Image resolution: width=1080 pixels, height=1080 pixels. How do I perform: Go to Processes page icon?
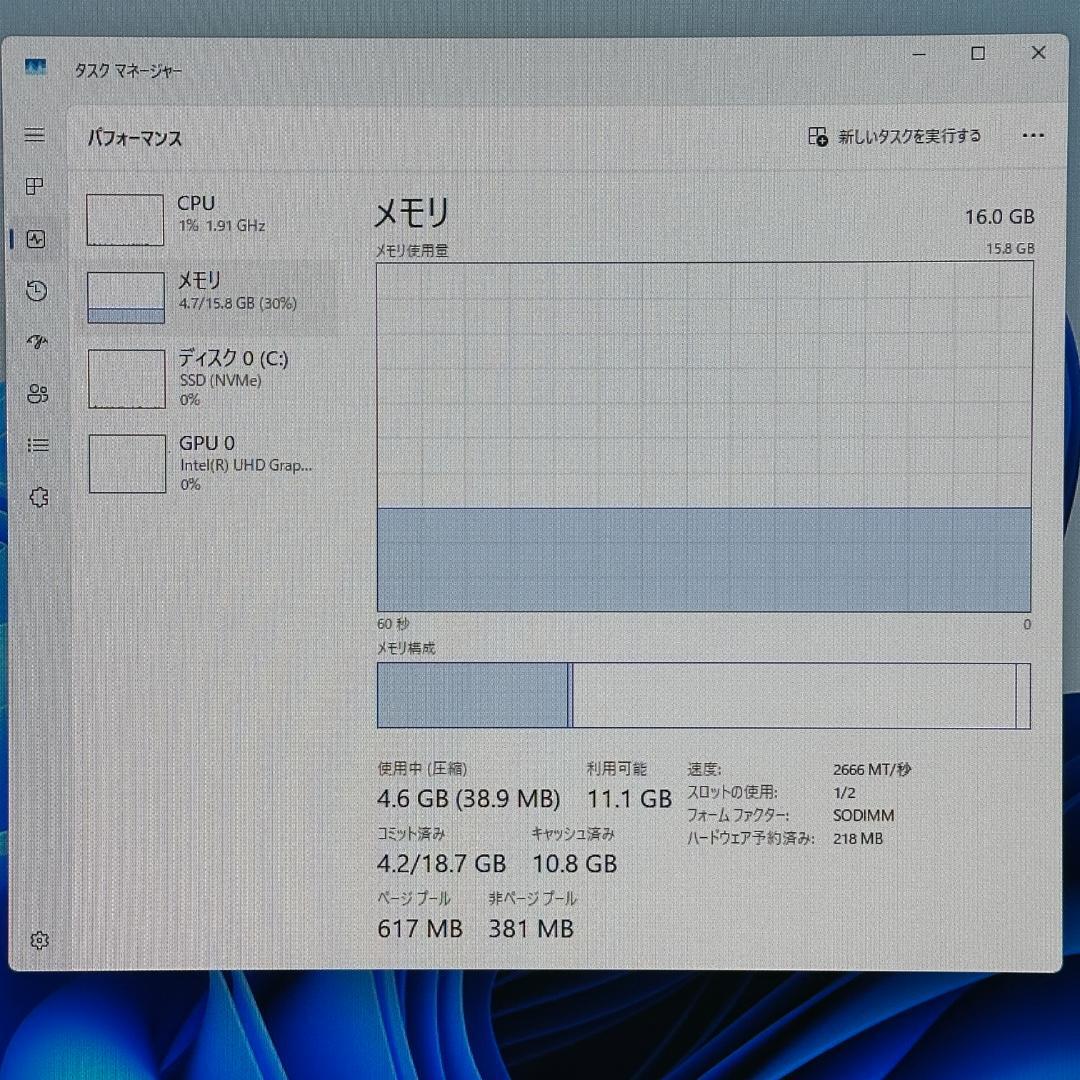click(34, 186)
